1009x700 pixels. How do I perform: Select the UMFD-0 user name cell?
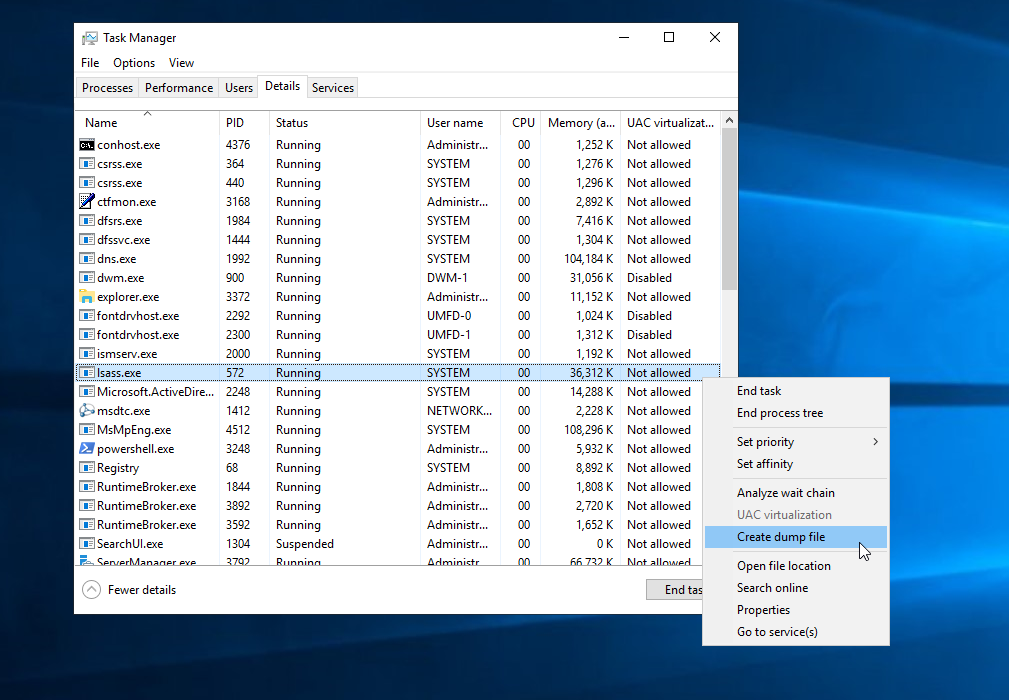[x=449, y=316]
